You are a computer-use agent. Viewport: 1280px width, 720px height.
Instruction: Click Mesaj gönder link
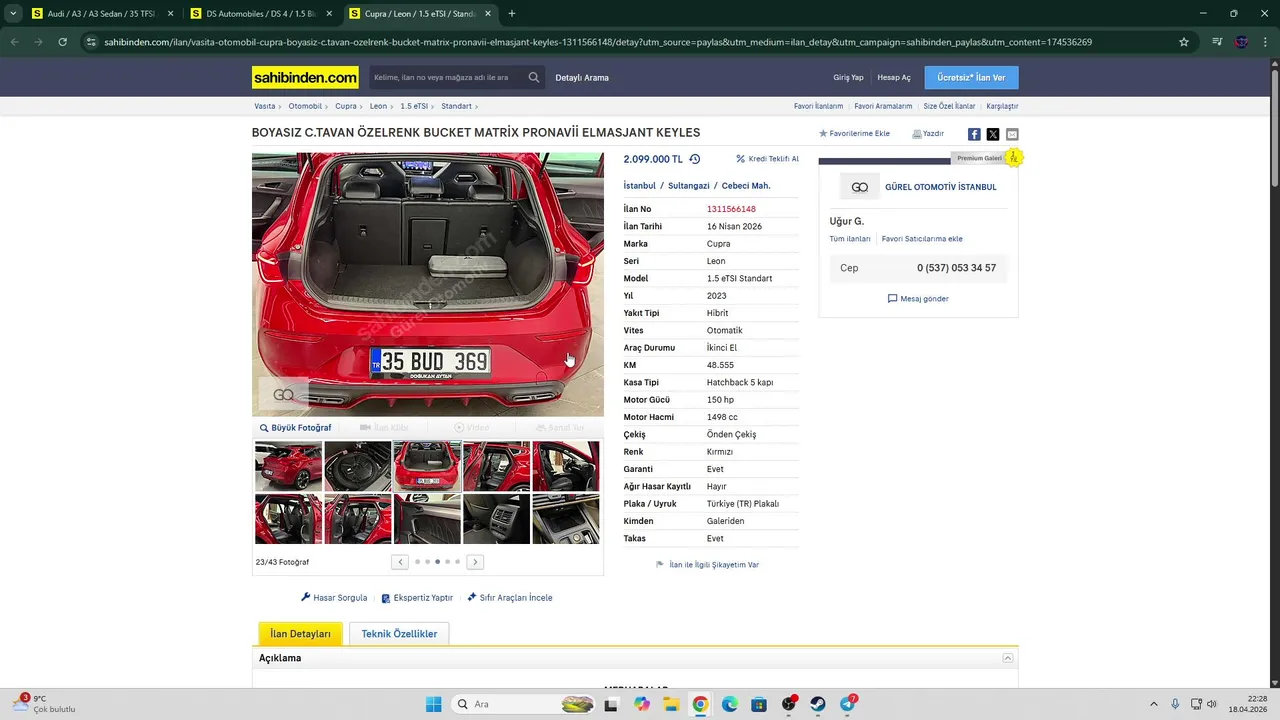[x=918, y=299]
